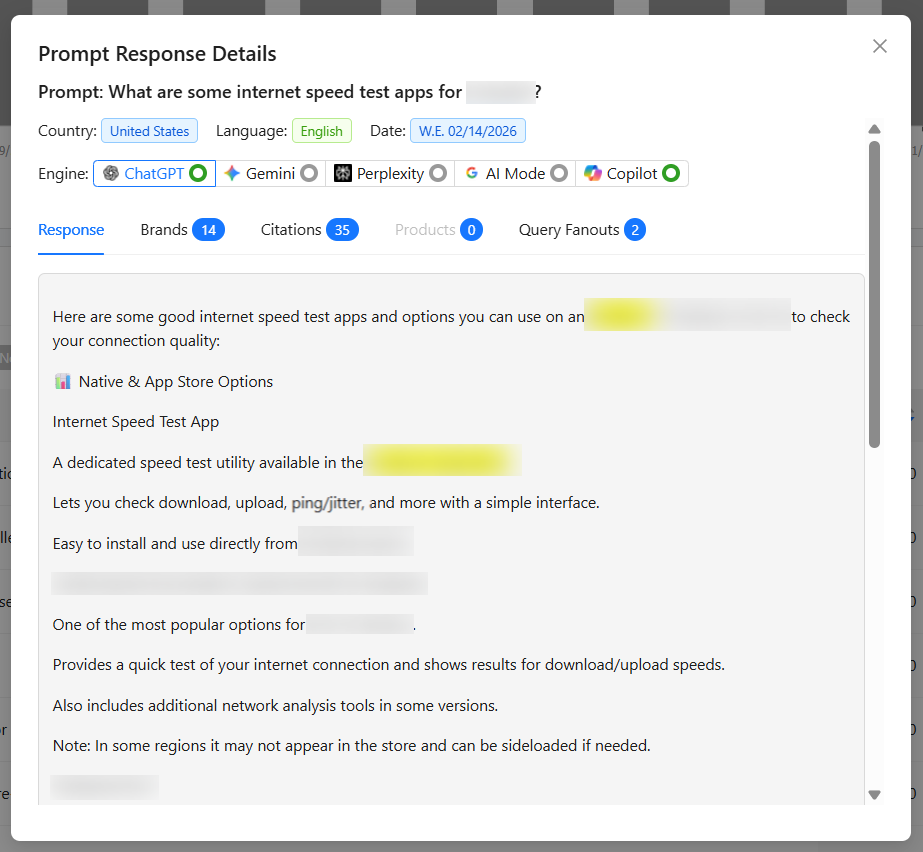Click the Gemini sparkle icon

[232, 174]
